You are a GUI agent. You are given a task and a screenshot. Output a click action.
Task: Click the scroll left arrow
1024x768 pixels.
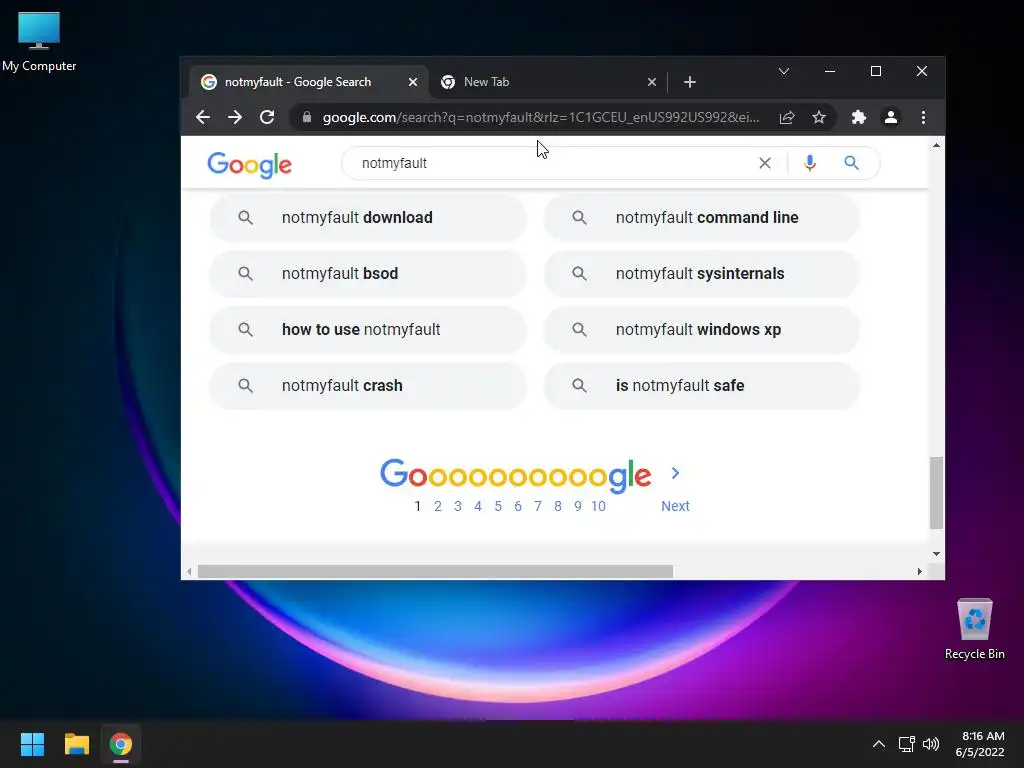189,571
